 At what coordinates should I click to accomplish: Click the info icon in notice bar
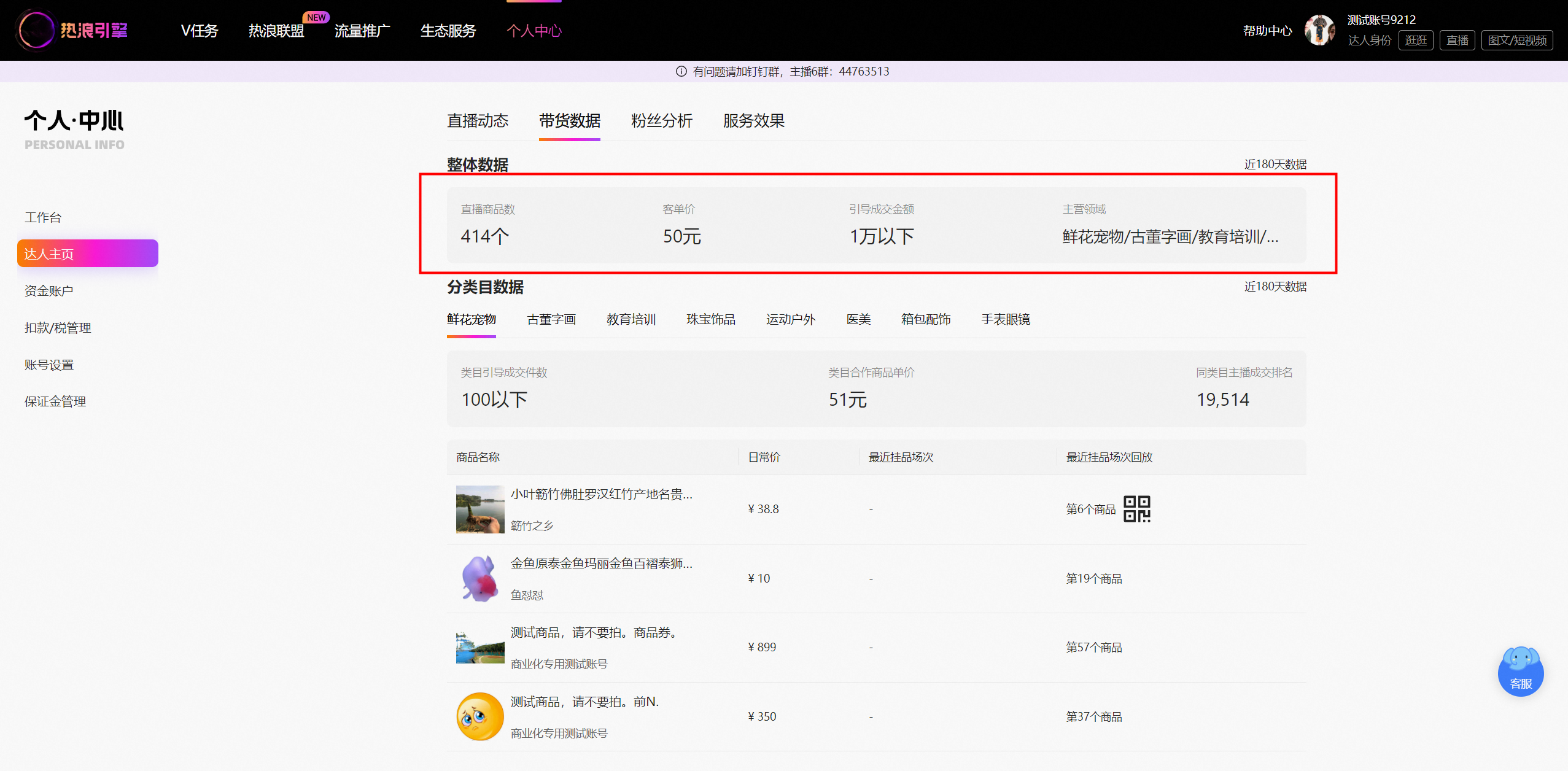tap(681, 71)
